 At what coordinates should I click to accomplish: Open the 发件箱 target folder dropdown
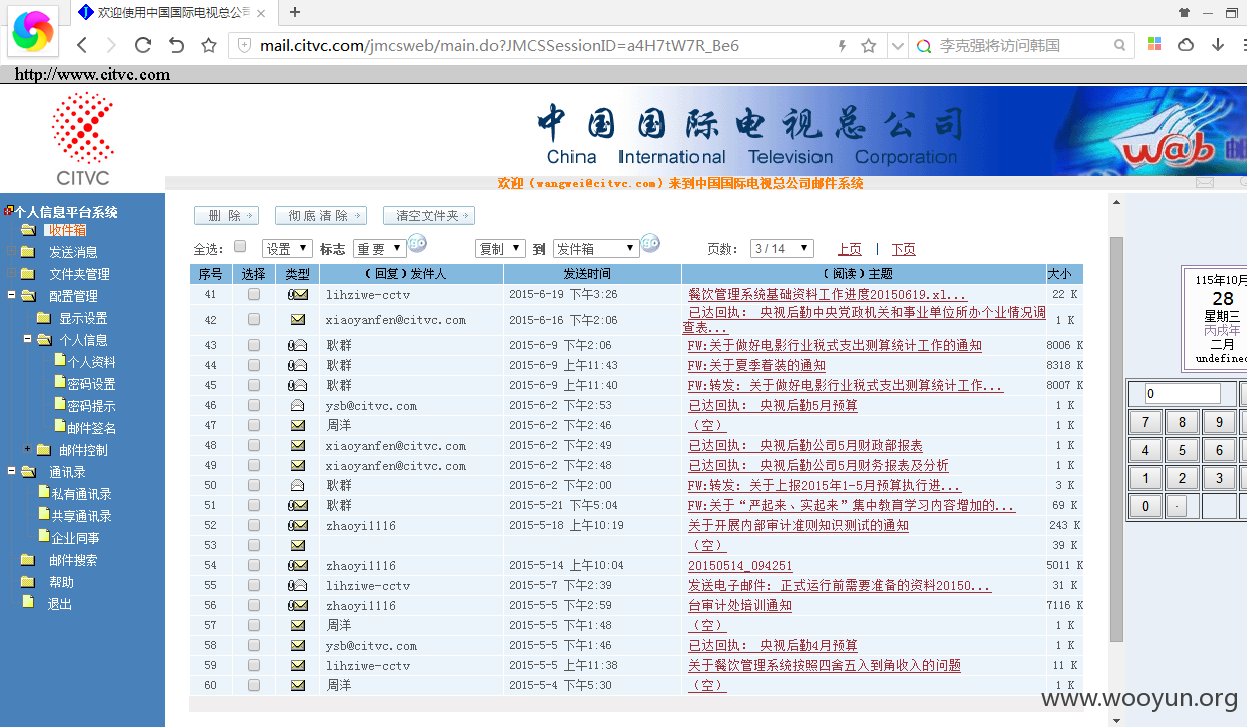596,248
